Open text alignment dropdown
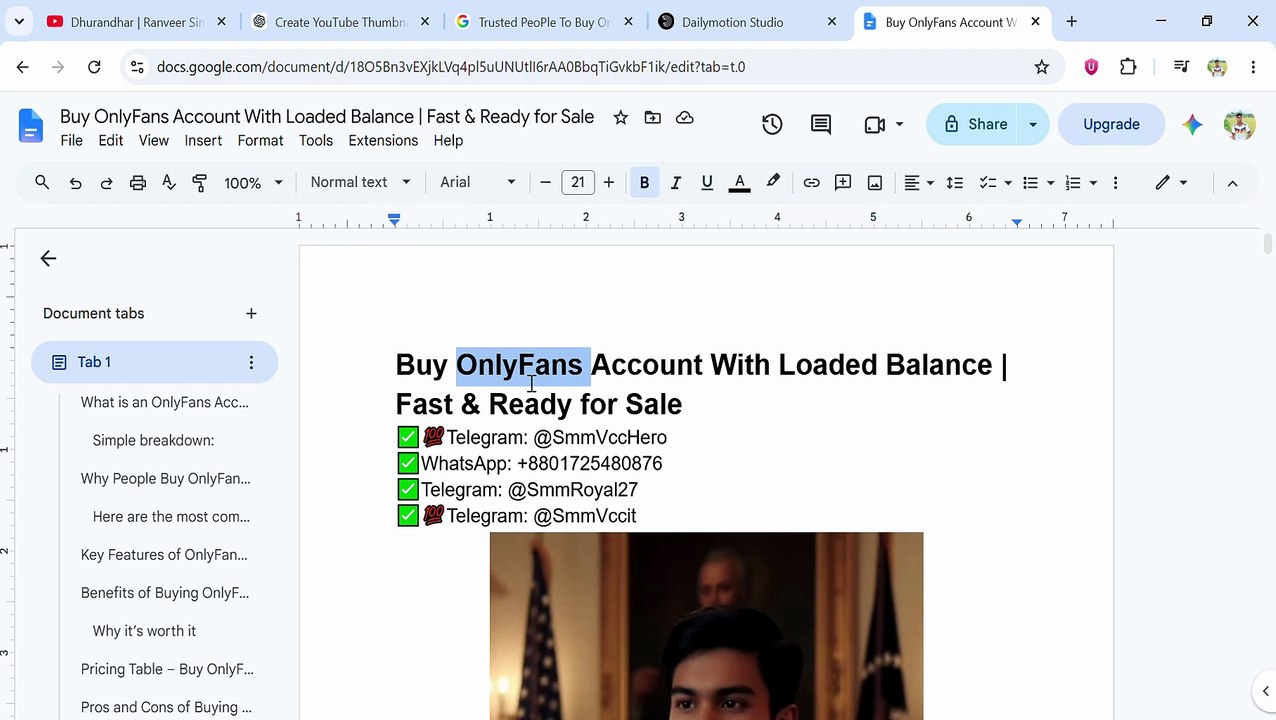The height and width of the screenshot is (720, 1276). (919, 182)
